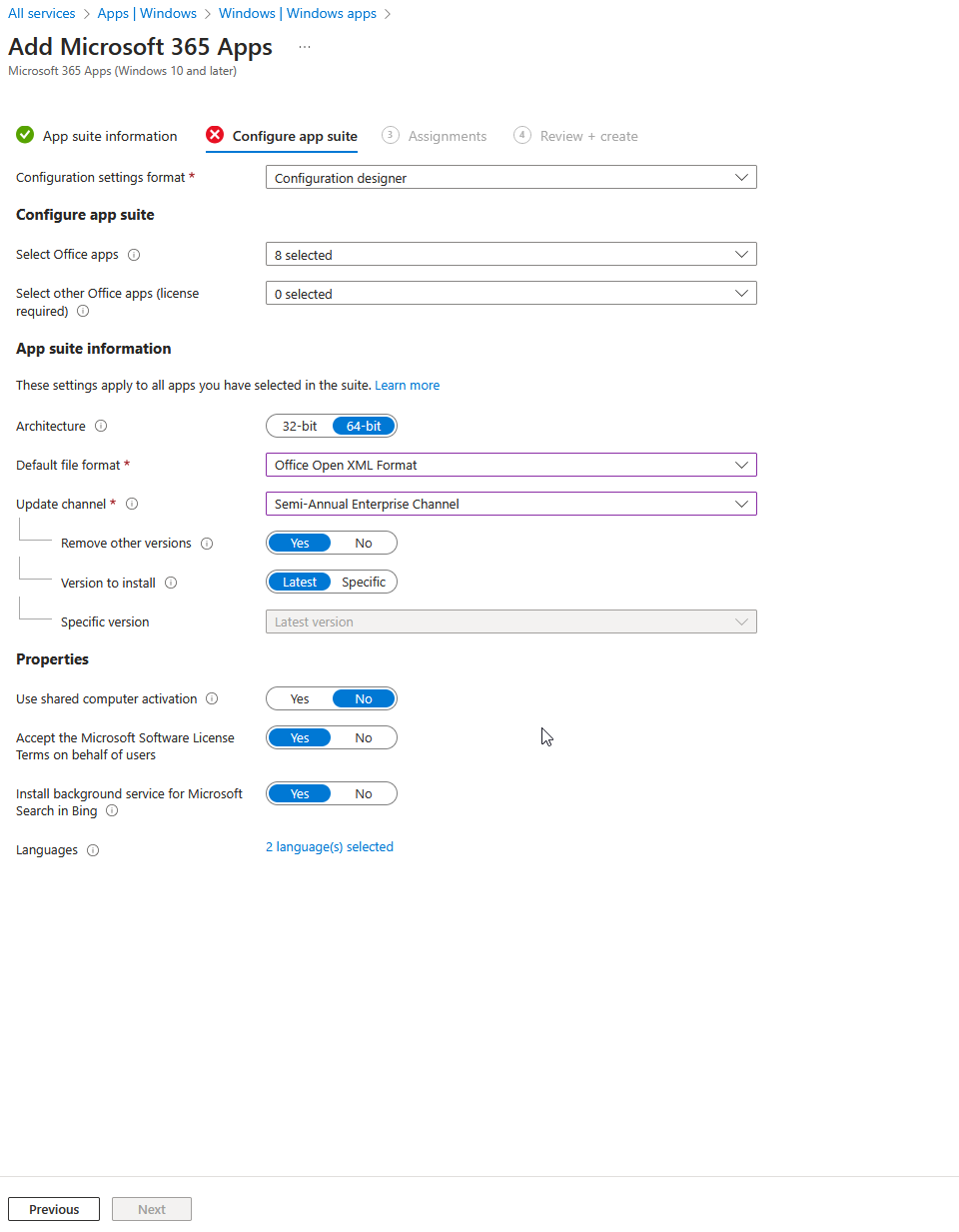Click the Update channel info icon
959x1232 pixels.
132,504
